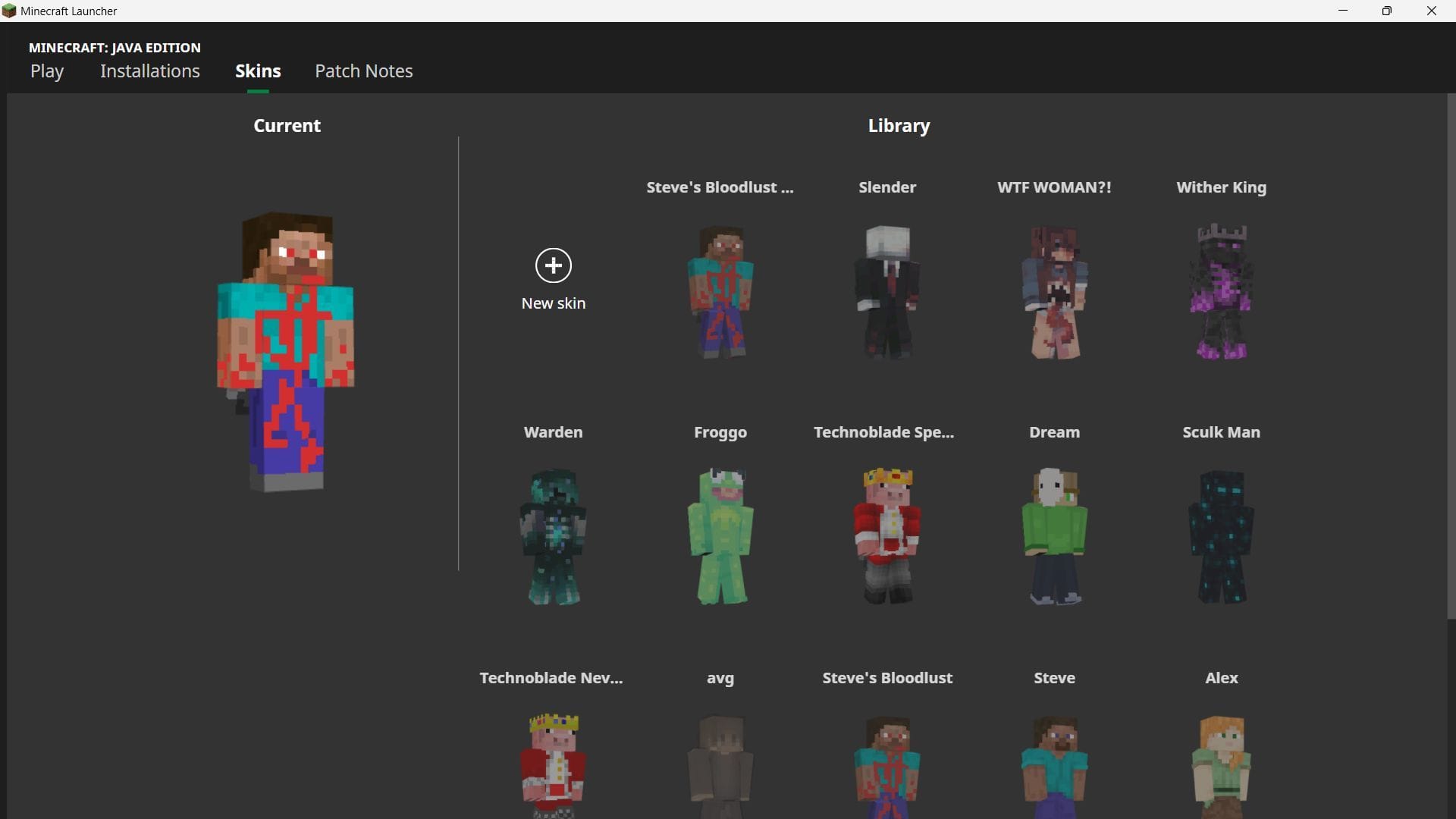The image size is (1456, 819).
Task: Open the Installations tab
Action: click(x=149, y=71)
